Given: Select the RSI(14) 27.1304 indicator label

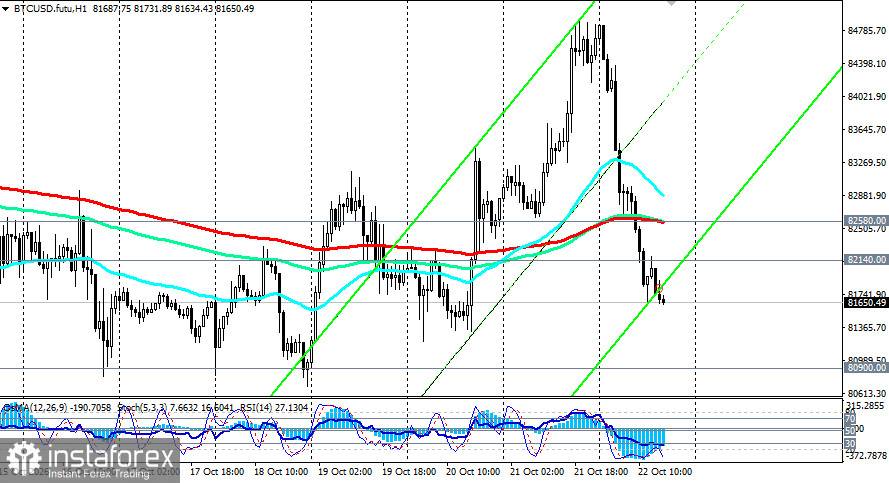Looking at the screenshot, I should pos(274,408).
